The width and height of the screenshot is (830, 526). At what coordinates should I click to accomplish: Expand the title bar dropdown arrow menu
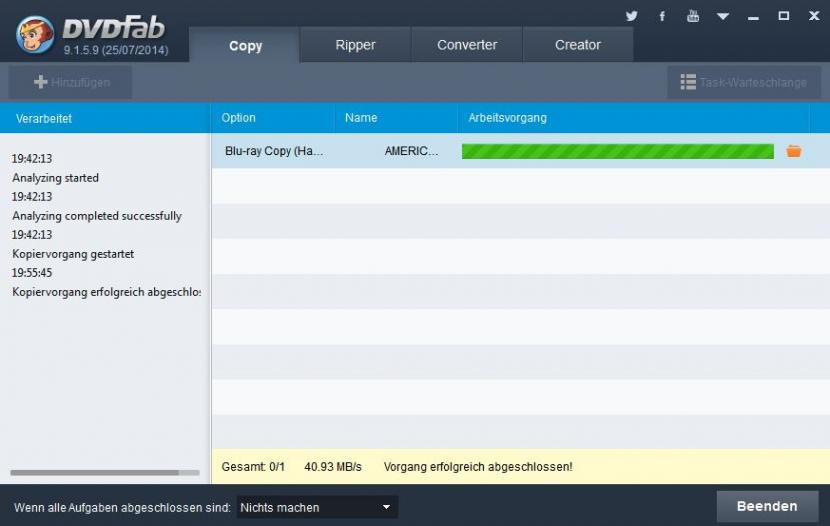723,16
